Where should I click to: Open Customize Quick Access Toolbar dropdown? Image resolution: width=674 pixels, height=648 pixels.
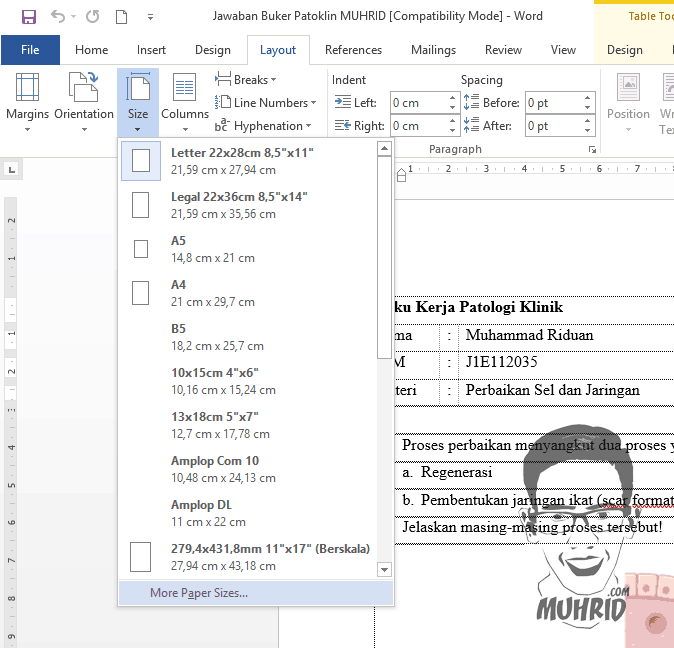coord(150,17)
